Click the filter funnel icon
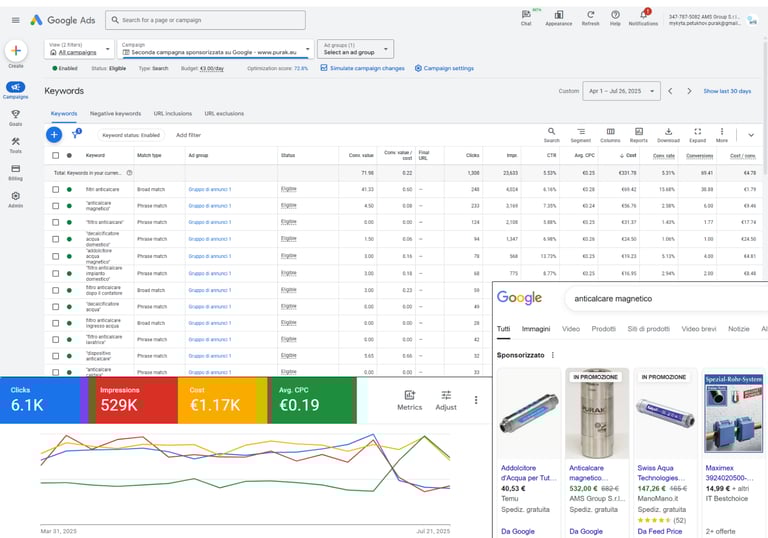The image size is (768, 538). click(x=75, y=135)
